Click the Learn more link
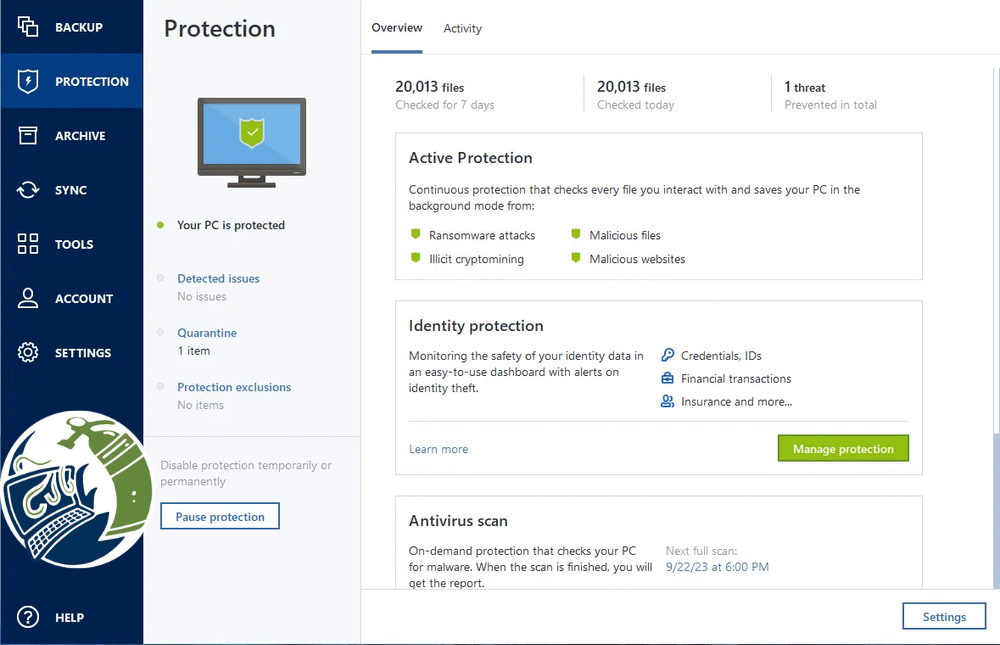This screenshot has height=645, width=1000. [438, 449]
